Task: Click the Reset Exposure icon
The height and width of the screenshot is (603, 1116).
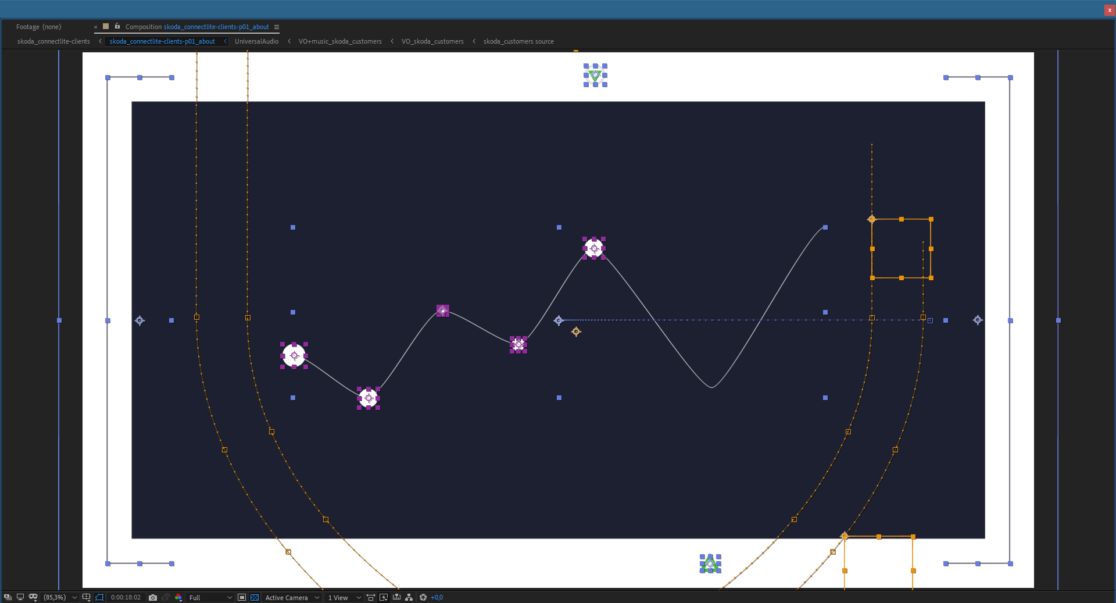Action: coord(423,597)
